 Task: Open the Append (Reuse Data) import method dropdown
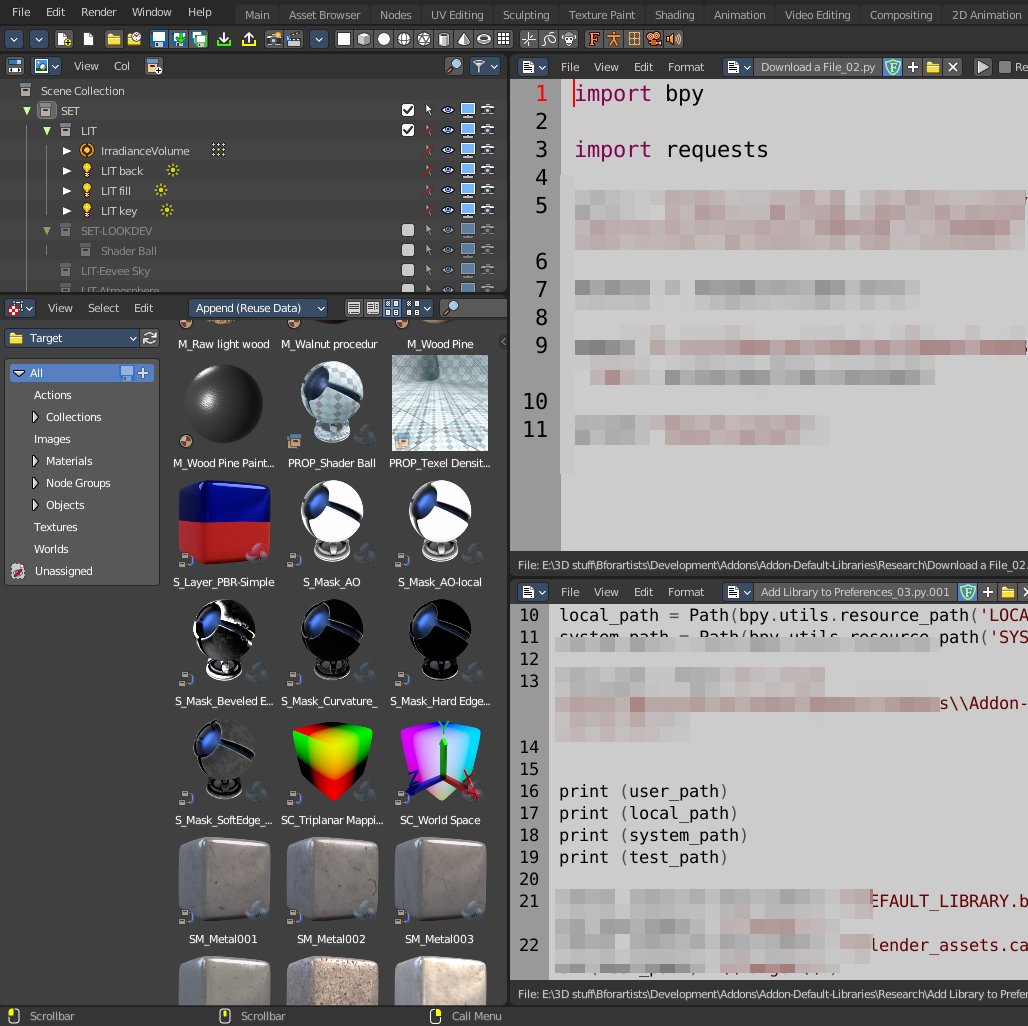[x=258, y=308]
